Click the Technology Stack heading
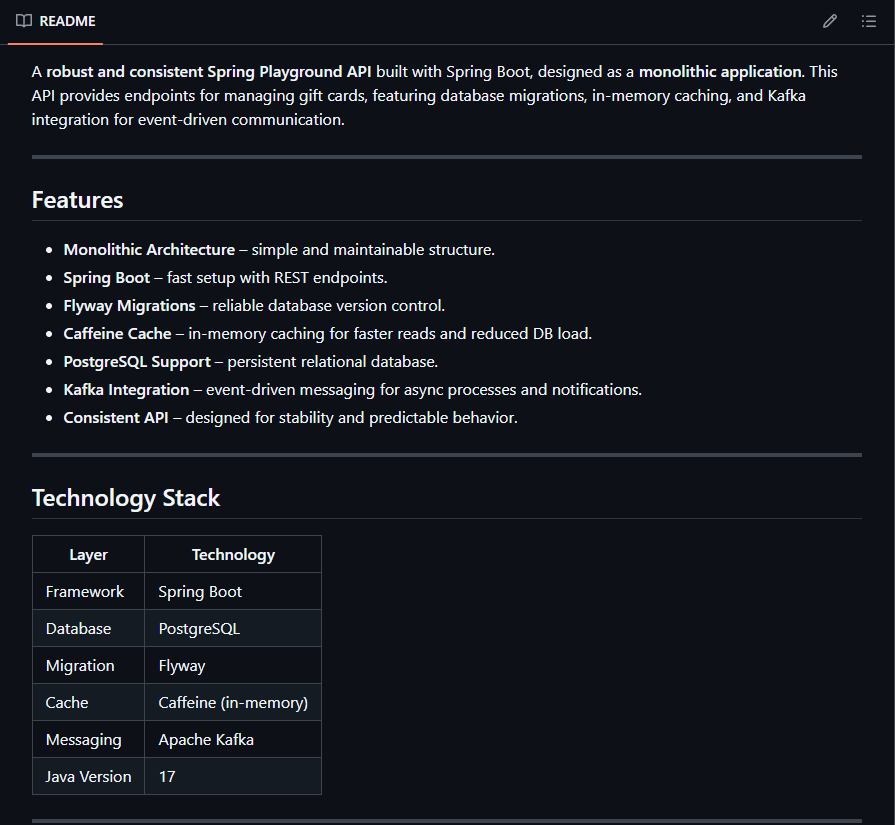Image resolution: width=895 pixels, height=825 pixels. (x=126, y=498)
